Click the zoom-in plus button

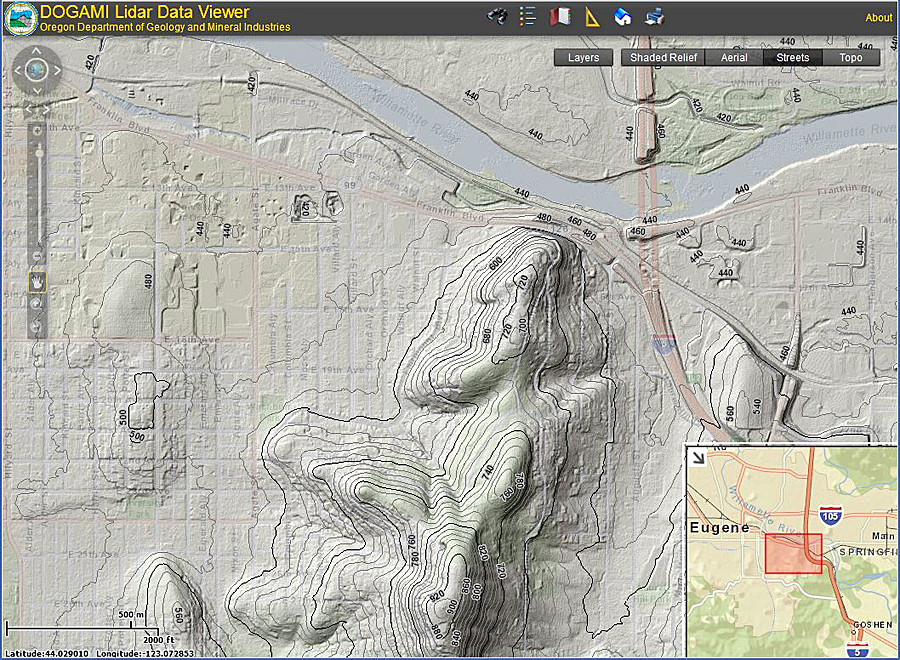(x=38, y=129)
